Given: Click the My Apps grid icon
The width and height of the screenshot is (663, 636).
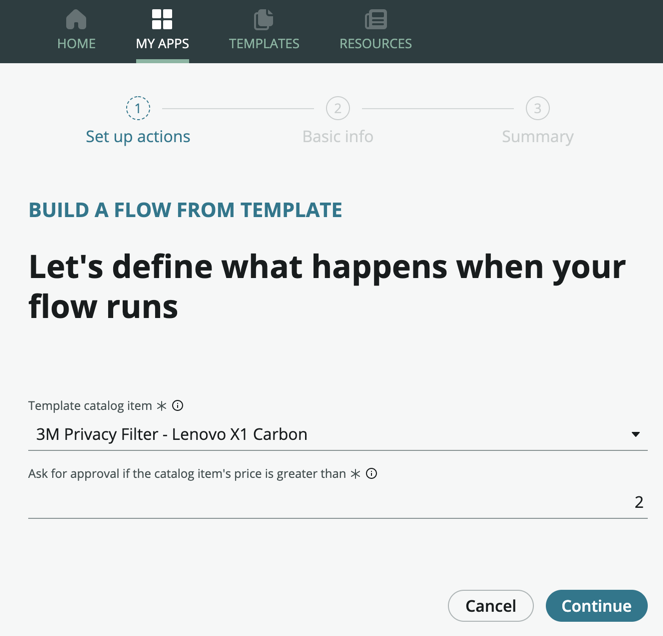Looking at the screenshot, I should click(x=162, y=19).
